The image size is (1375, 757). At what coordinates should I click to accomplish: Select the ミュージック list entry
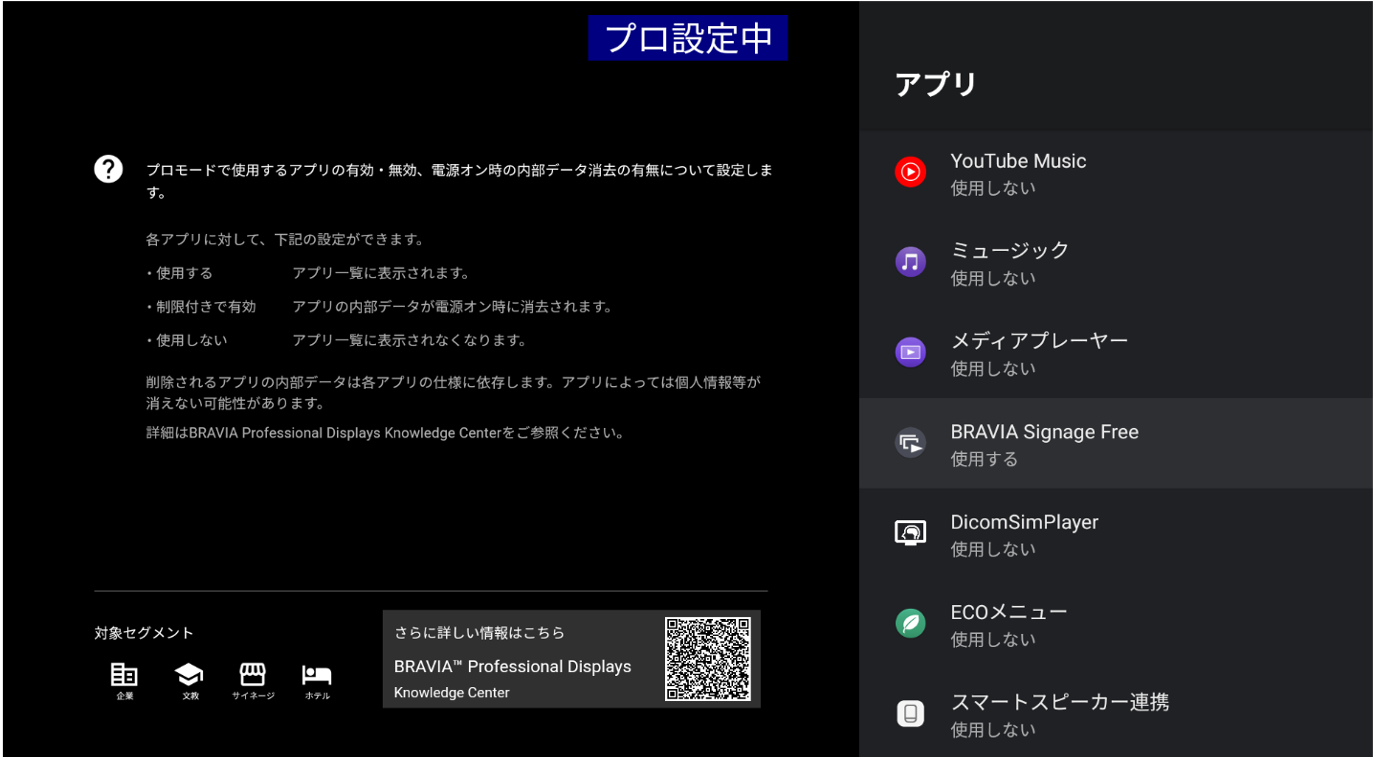(1115, 263)
